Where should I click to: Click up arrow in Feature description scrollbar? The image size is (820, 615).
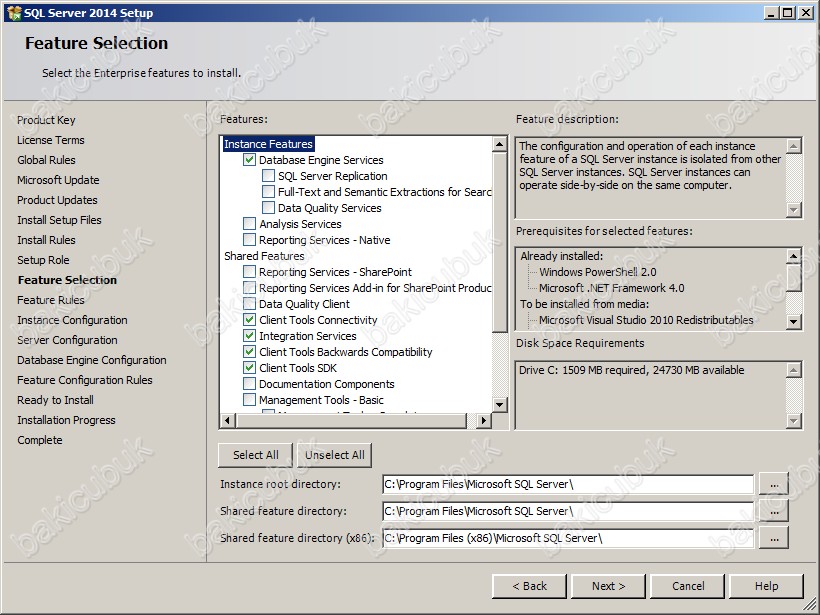click(x=793, y=146)
